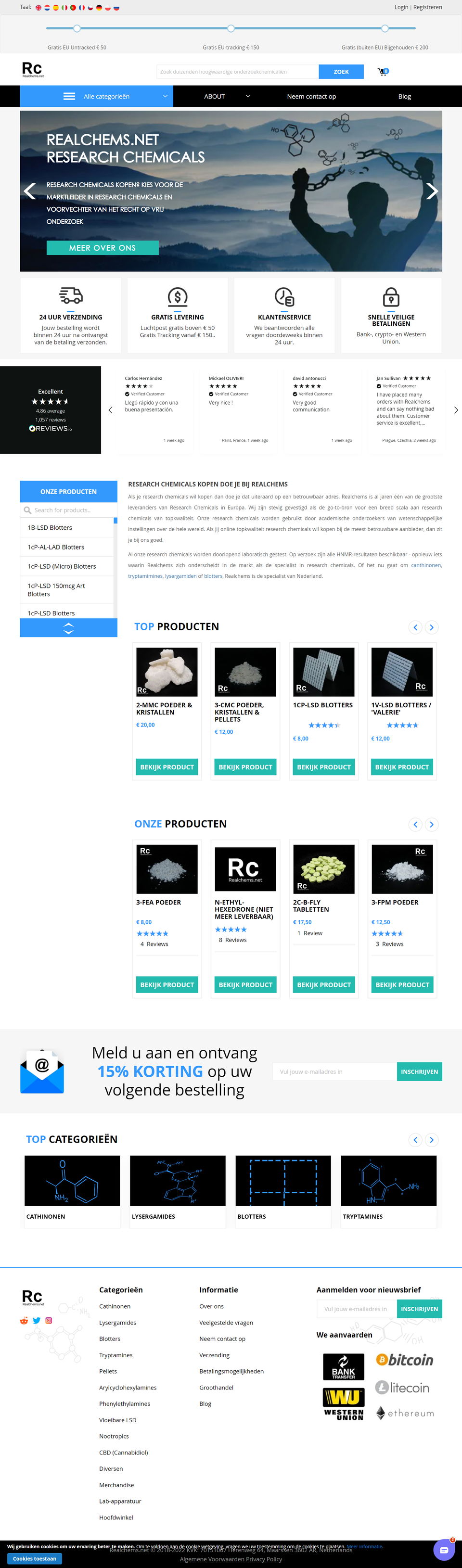Show next Onze Producten items
The width and height of the screenshot is (462, 1568).
tap(432, 824)
